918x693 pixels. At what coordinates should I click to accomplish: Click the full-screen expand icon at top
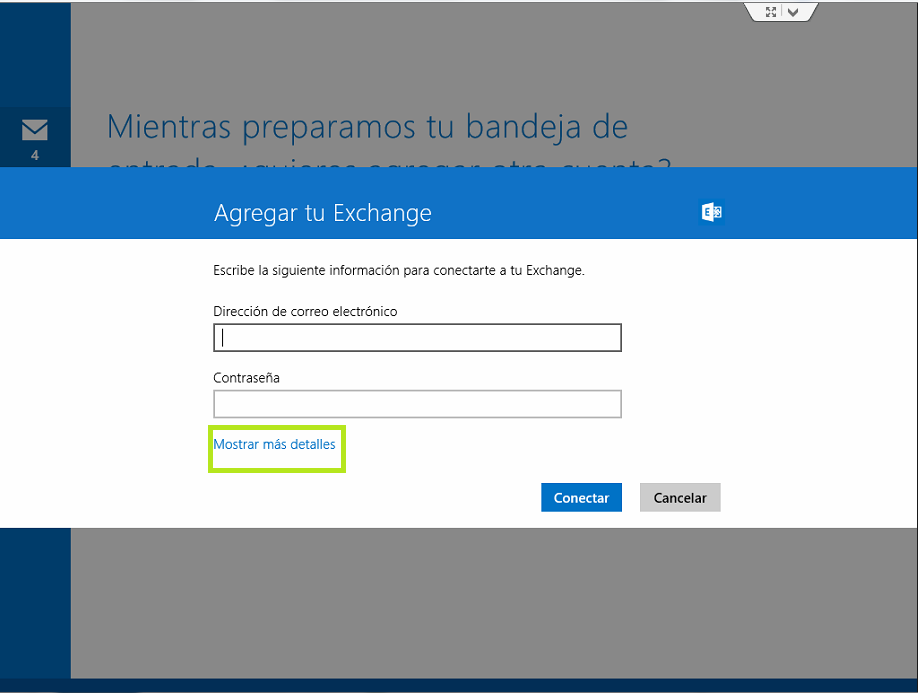(x=771, y=12)
